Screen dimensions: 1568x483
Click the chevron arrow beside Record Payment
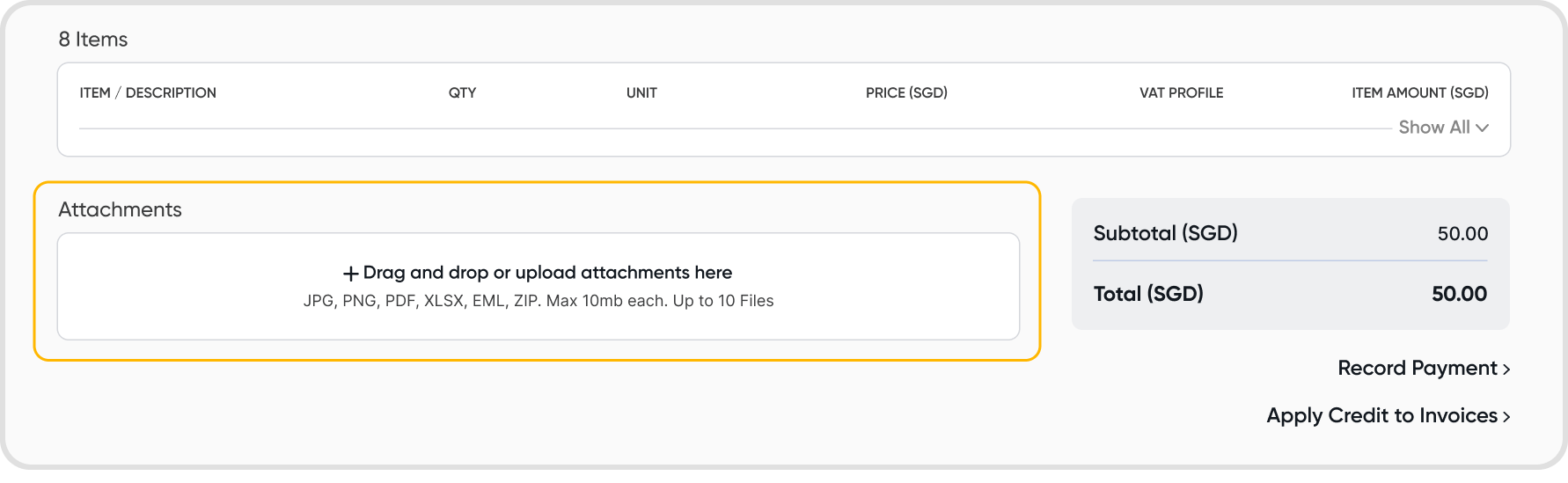pos(1506,370)
